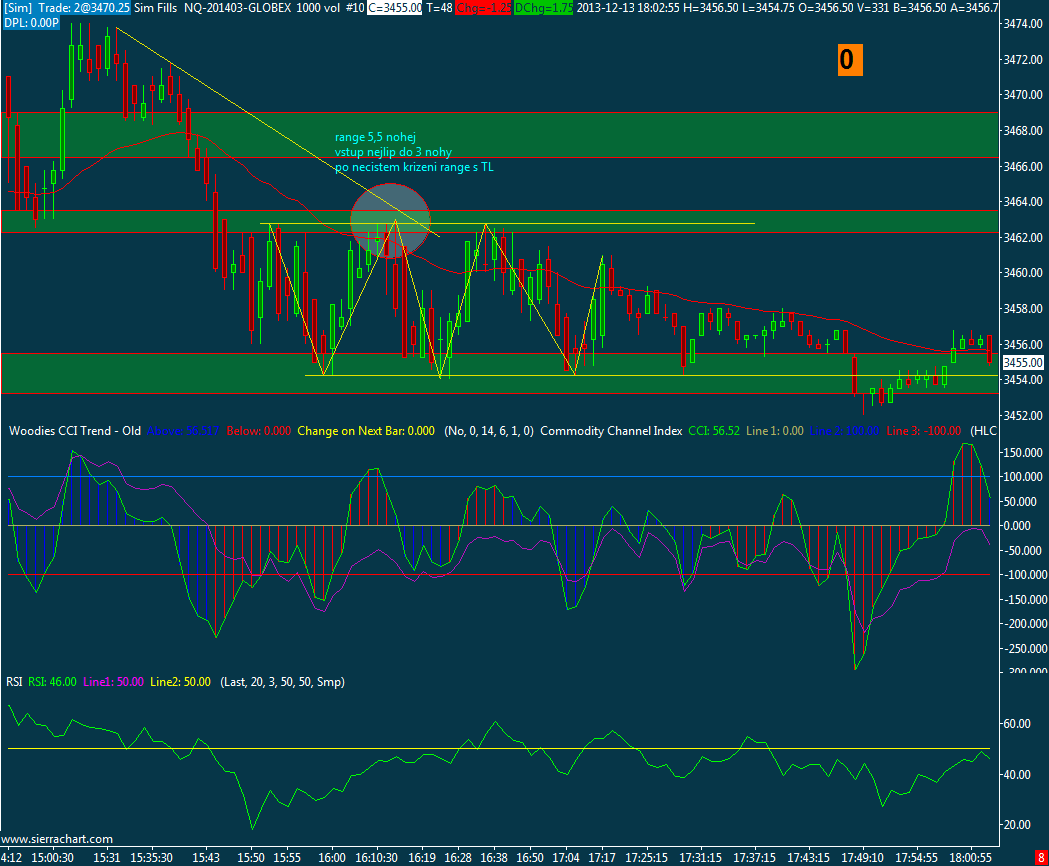Click 3452.00 on the price scale
Screen dimensions: 1049x866
pos(1023,416)
